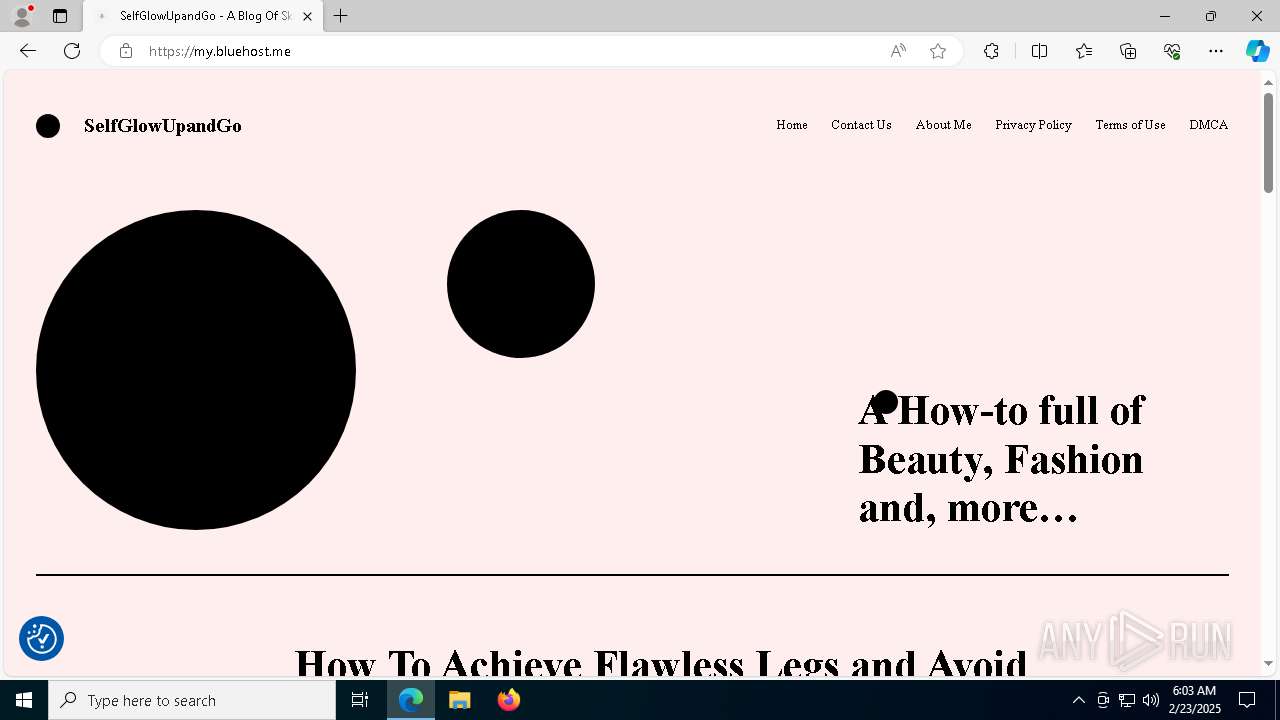Image resolution: width=1280 pixels, height=720 pixels.
Task: Open the browser profile icon
Action: (22, 16)
